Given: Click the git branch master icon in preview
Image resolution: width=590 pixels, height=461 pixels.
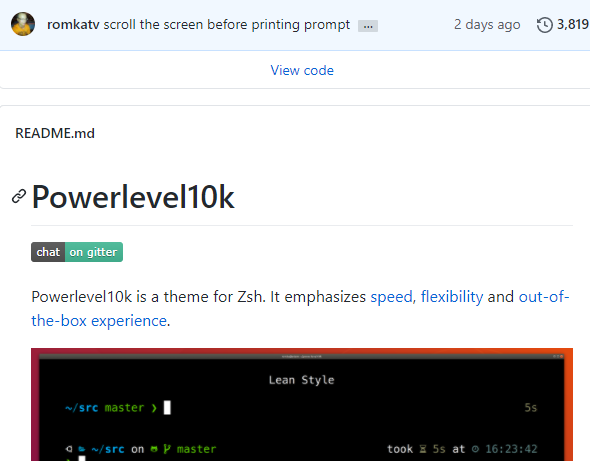Looking at the screenshot, I should pyautogui.click(x=167, y=449).
